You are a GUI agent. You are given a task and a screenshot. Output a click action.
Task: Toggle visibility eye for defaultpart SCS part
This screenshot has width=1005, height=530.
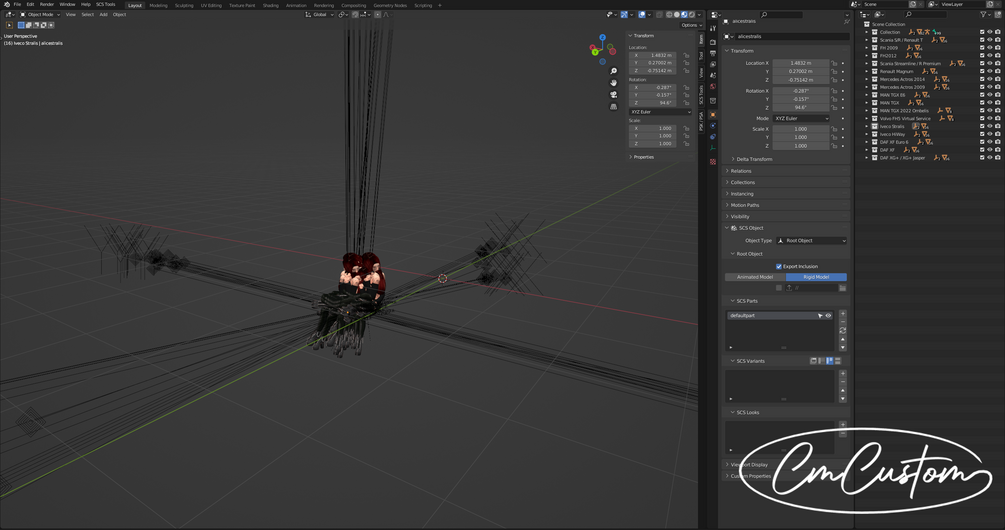pos(828,316)
